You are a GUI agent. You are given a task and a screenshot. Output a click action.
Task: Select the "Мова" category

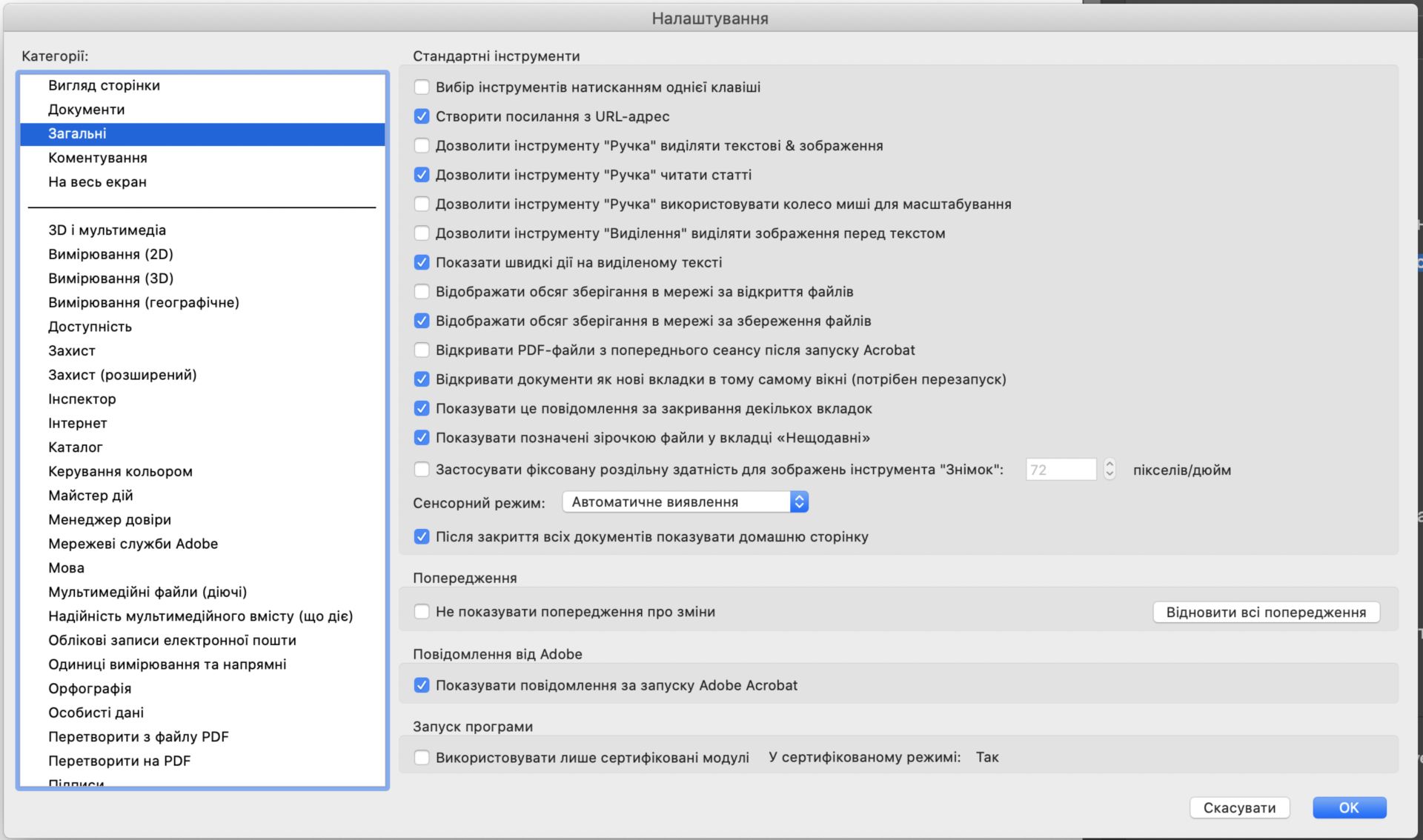(67, 567)
